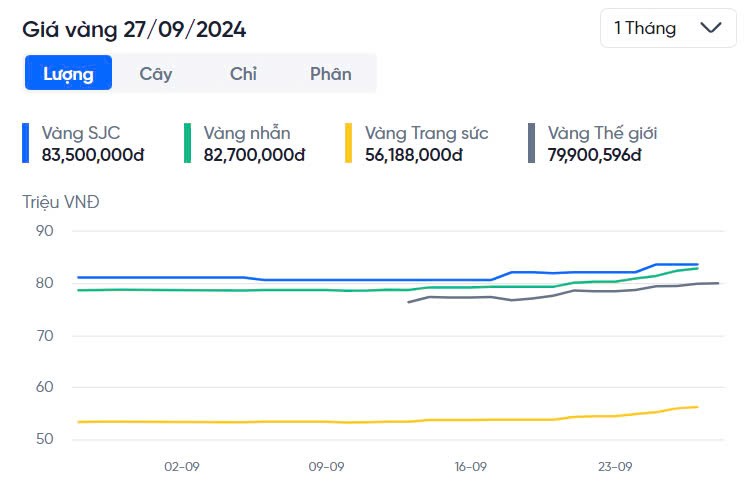Switch to the Cây unit tab
The width and height of the screenshot is (756, 488).
coord(156,73)
